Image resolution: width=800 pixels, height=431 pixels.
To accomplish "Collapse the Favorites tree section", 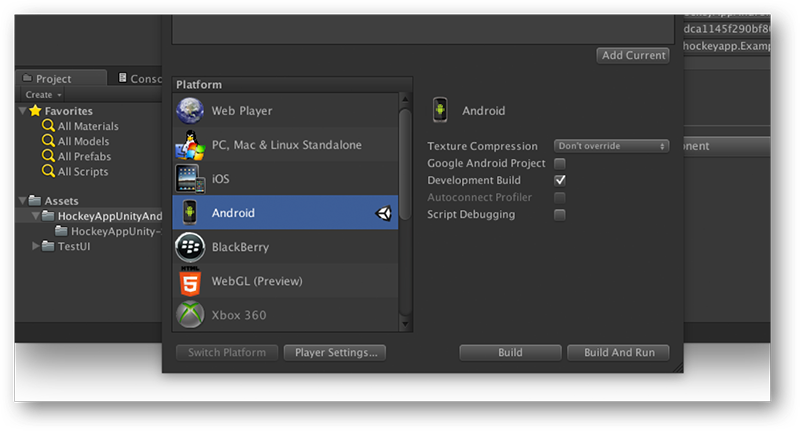I will [22, 111].
